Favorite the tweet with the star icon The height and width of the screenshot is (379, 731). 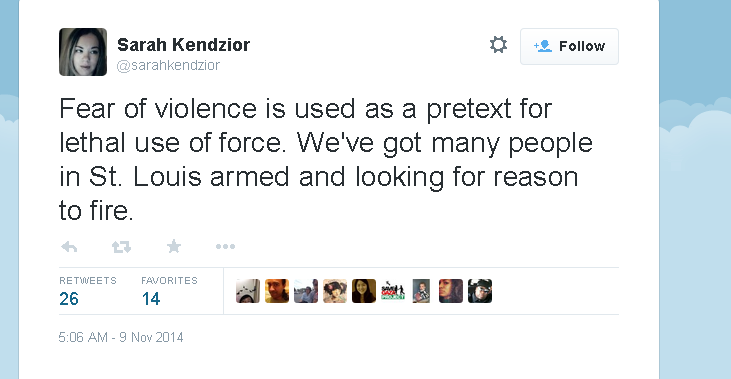pos(174,246)
